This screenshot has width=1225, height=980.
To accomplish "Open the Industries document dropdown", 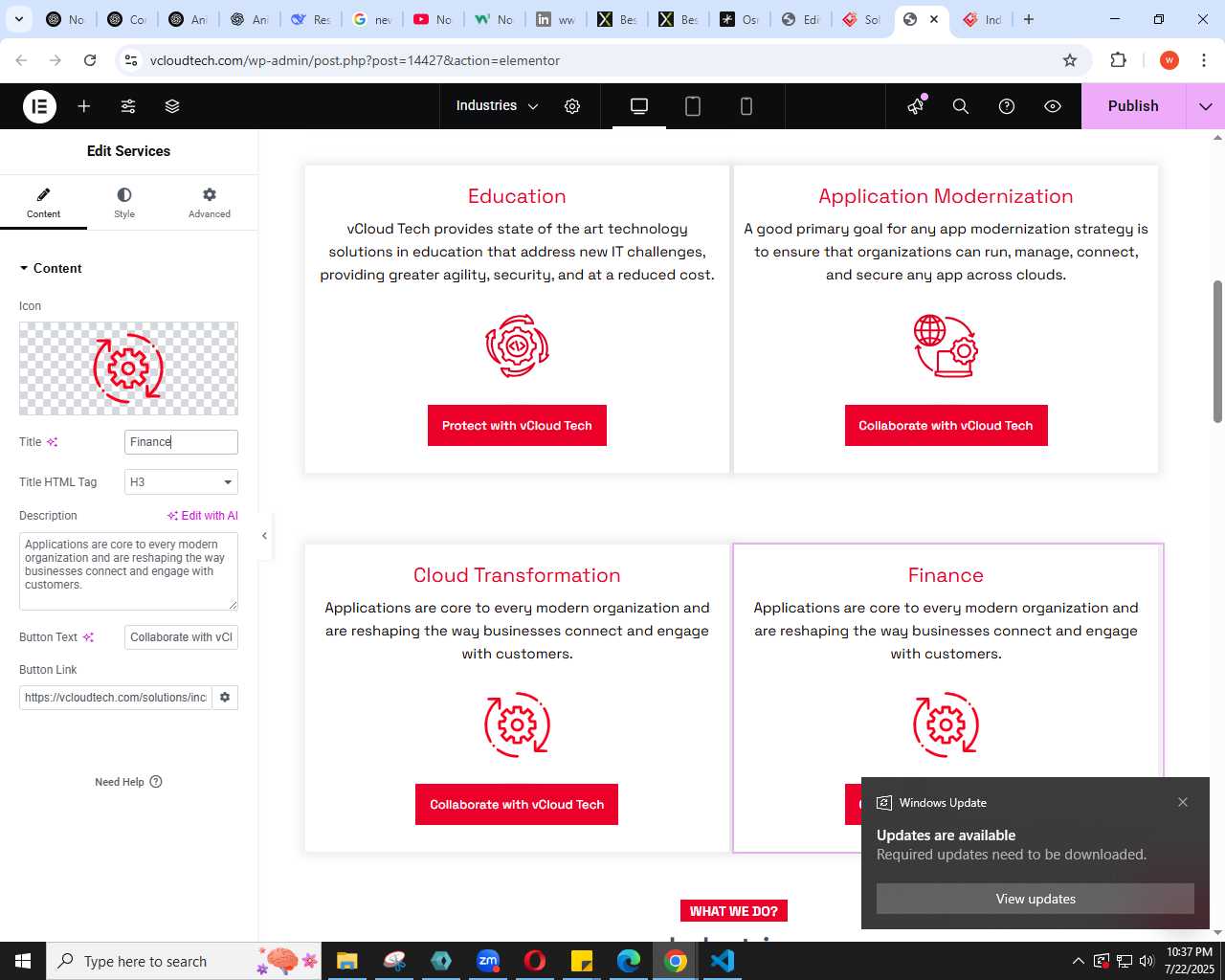I will [x=497, y=106].
